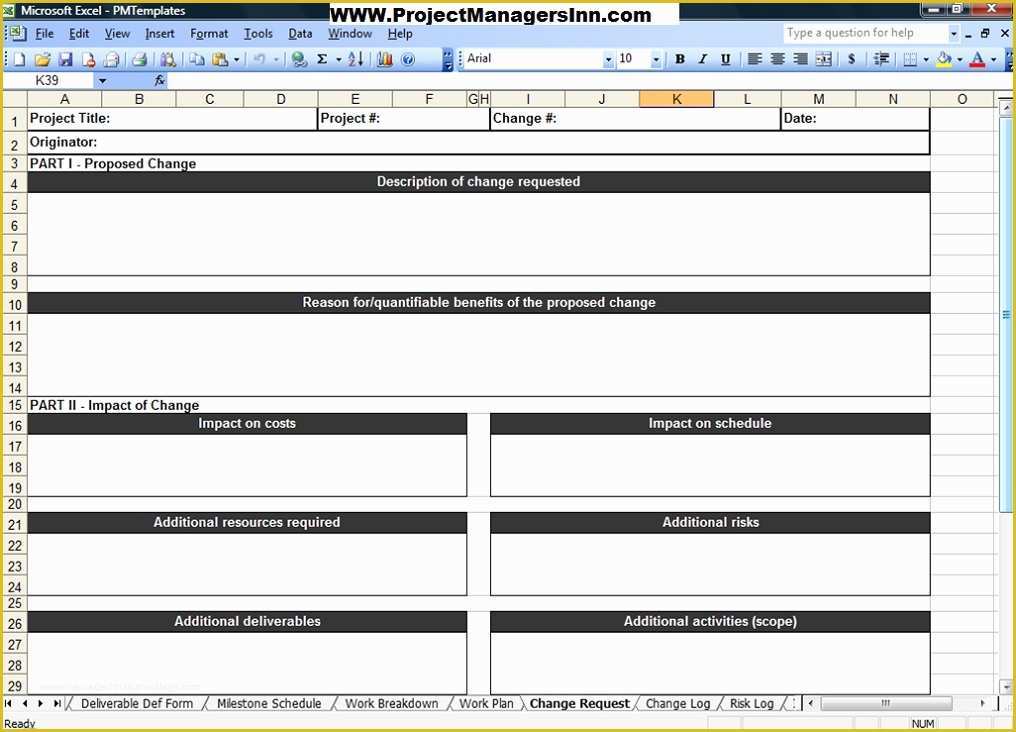Open a file with the folder icon

click(42, 60)
